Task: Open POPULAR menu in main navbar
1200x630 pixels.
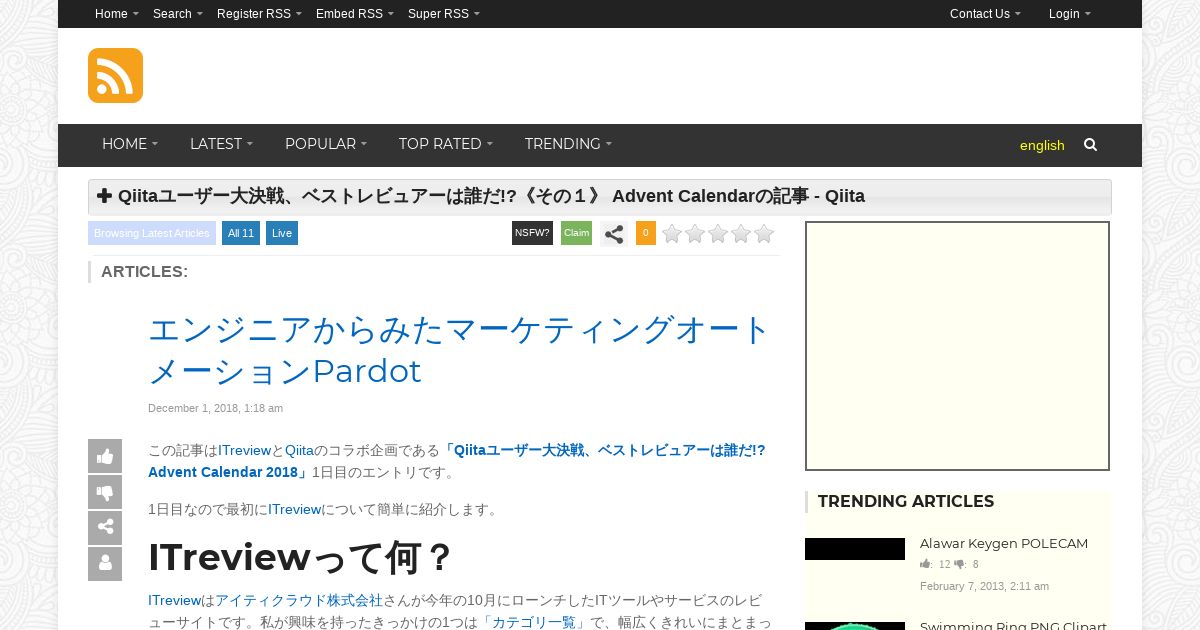Action: [x=326, y=145]
